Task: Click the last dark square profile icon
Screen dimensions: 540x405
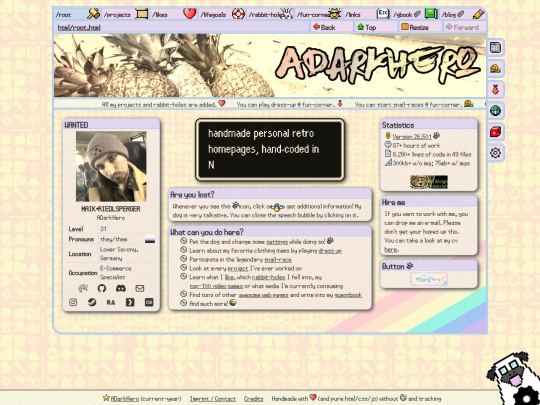Action: point(149,302)
